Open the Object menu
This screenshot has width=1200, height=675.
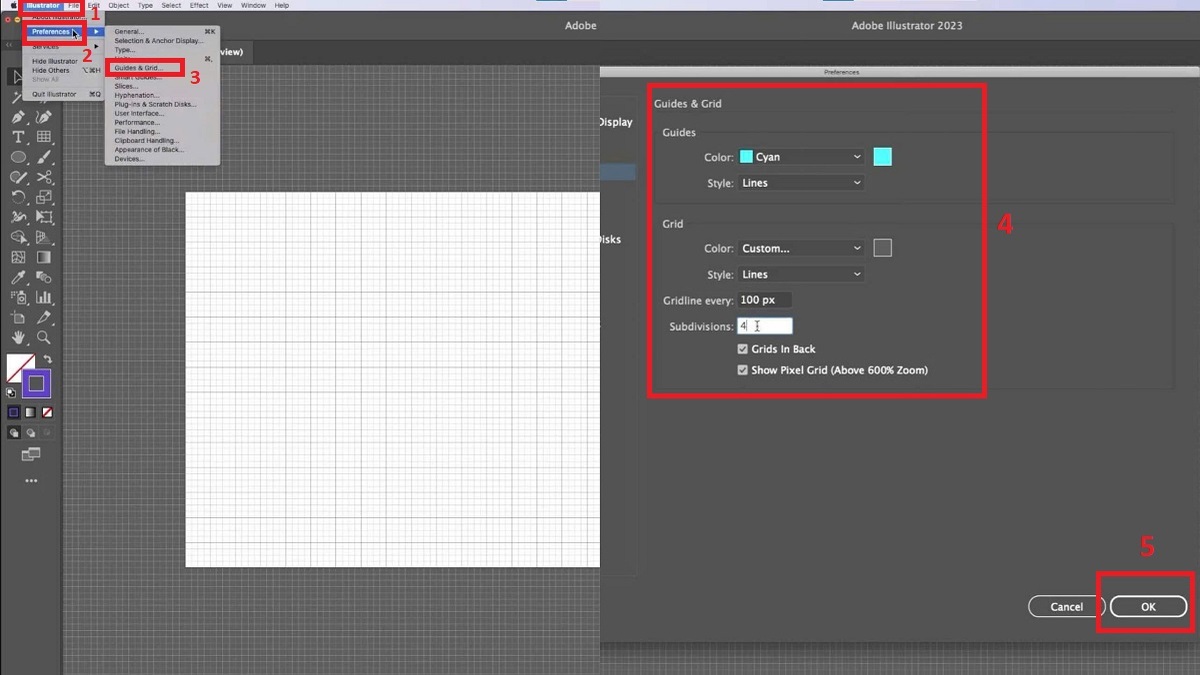(118, 5)
